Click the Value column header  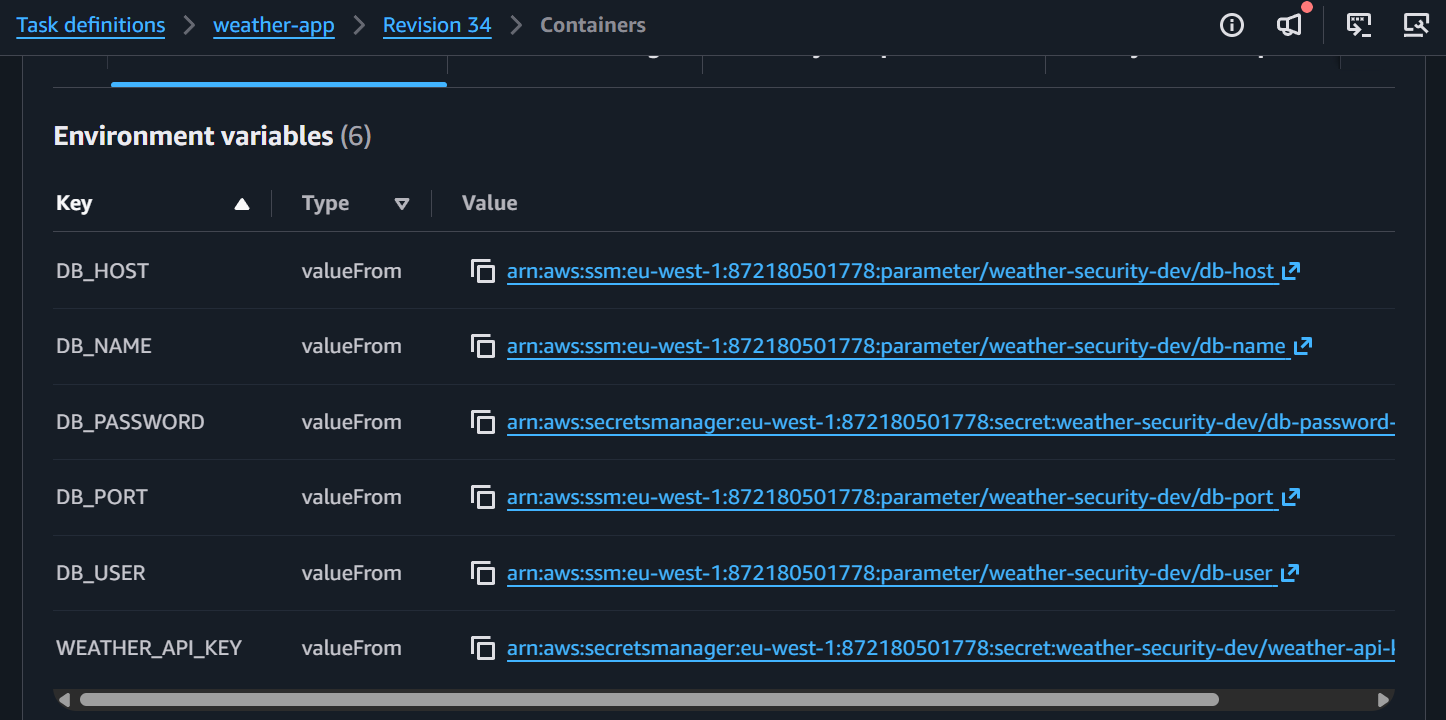(x=490, y=204)
